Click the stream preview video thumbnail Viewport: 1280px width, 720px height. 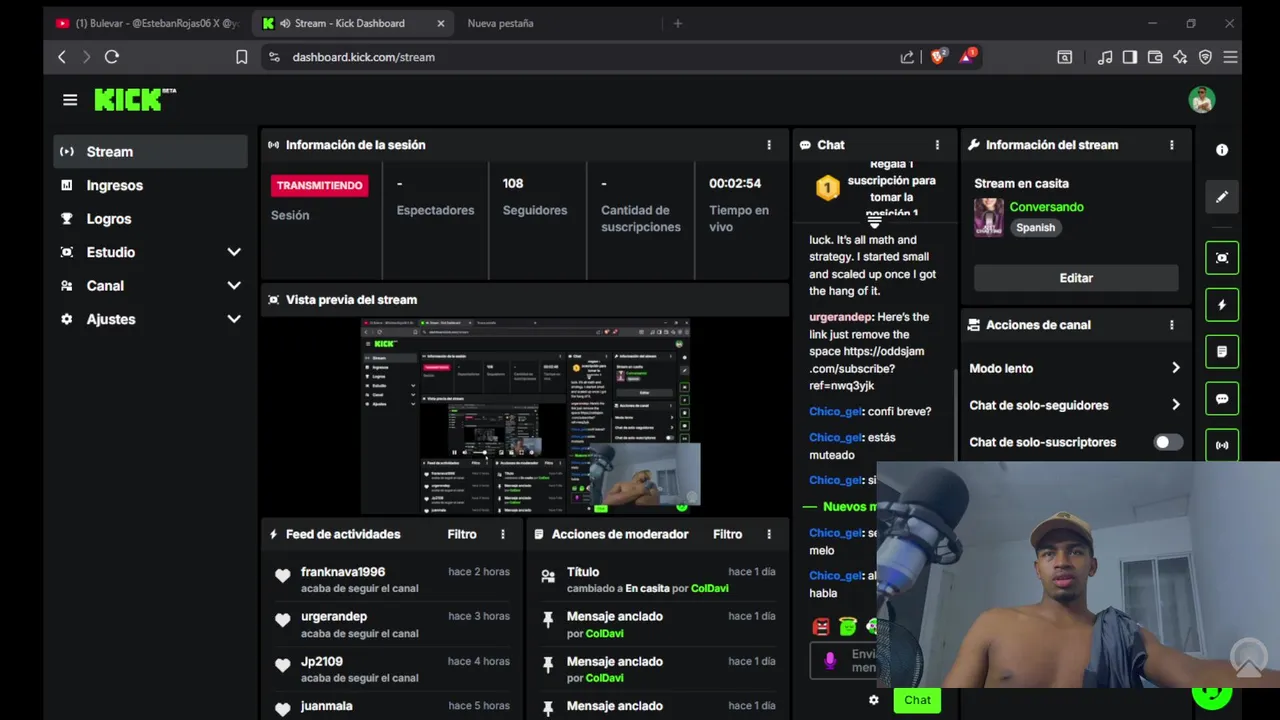pos(526,416)
